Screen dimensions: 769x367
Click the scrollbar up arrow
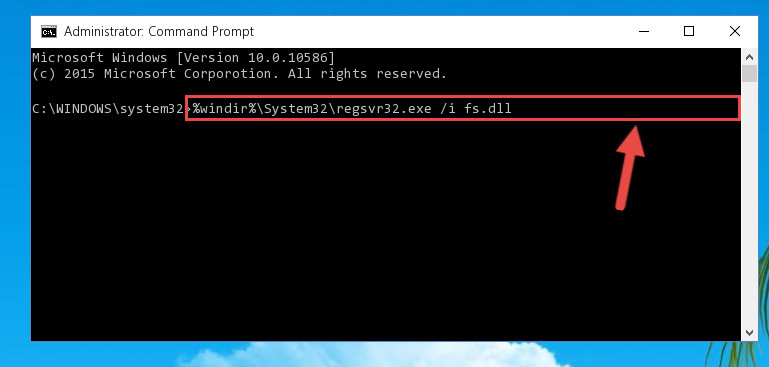[x=749, y=57]
